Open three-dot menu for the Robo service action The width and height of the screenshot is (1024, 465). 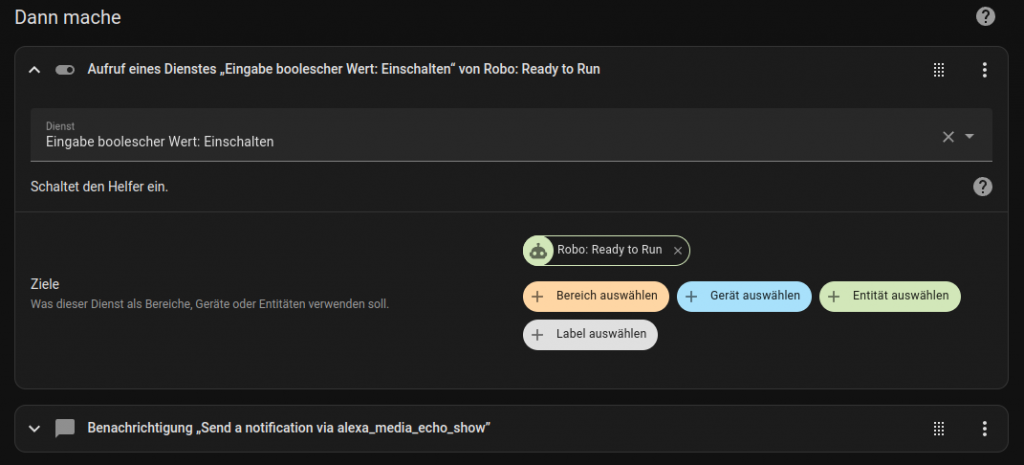click(984, 70)
